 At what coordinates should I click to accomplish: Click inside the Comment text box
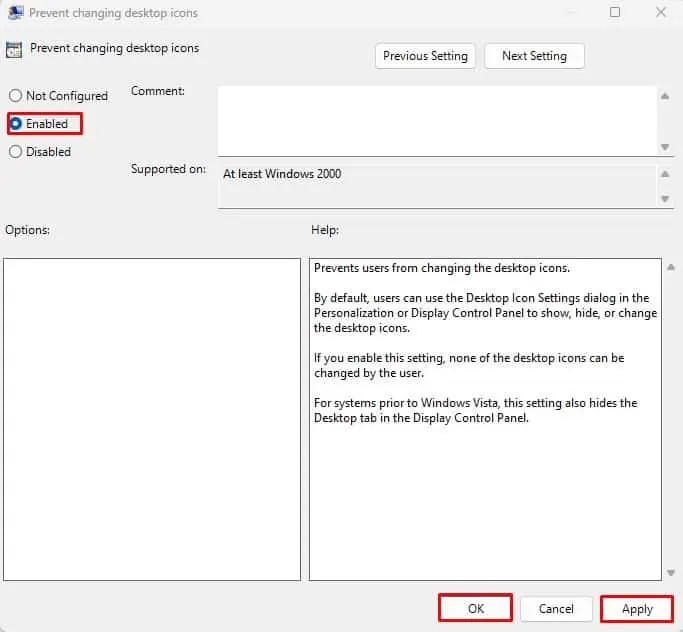click(x=437, y=121)
